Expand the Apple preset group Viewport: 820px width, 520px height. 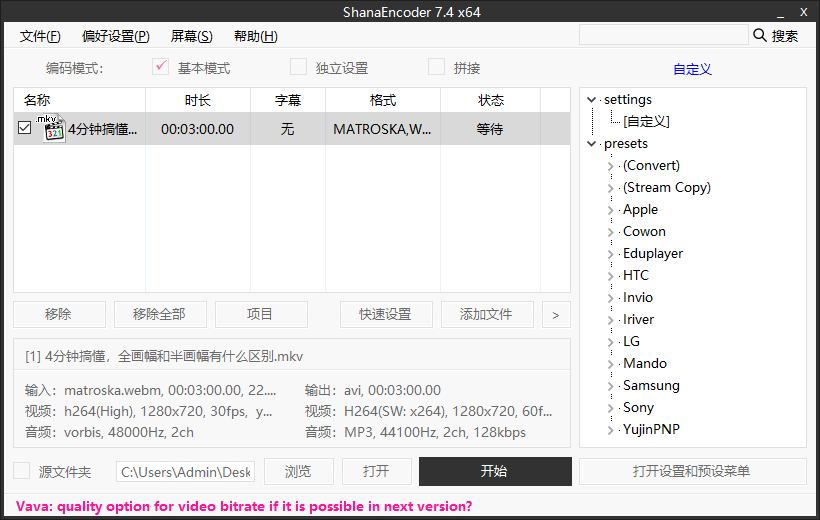[x=610, y=210]
